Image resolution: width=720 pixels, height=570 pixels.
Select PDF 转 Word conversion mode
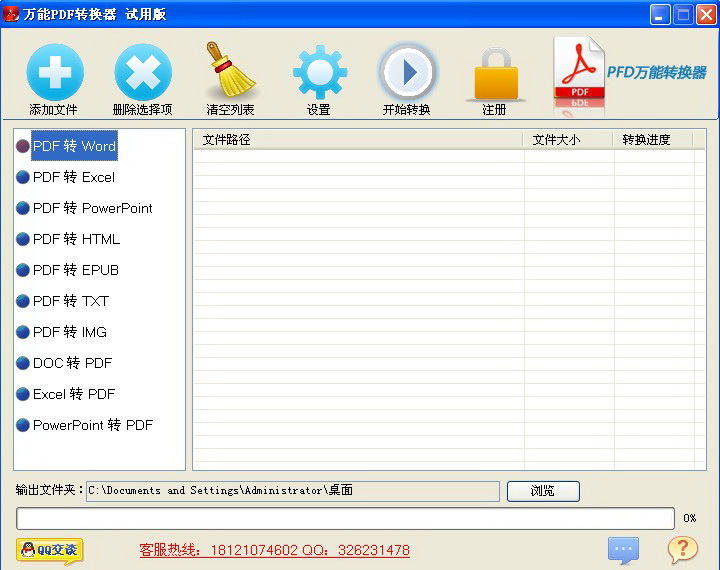(67, 146)
